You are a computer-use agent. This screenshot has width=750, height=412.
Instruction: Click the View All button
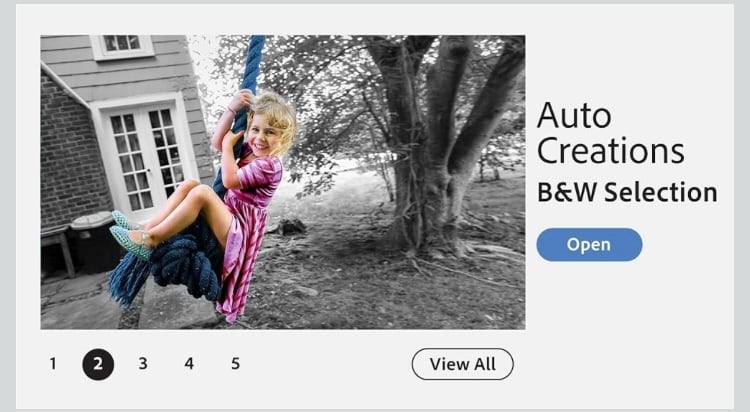[x=463, y=364]
